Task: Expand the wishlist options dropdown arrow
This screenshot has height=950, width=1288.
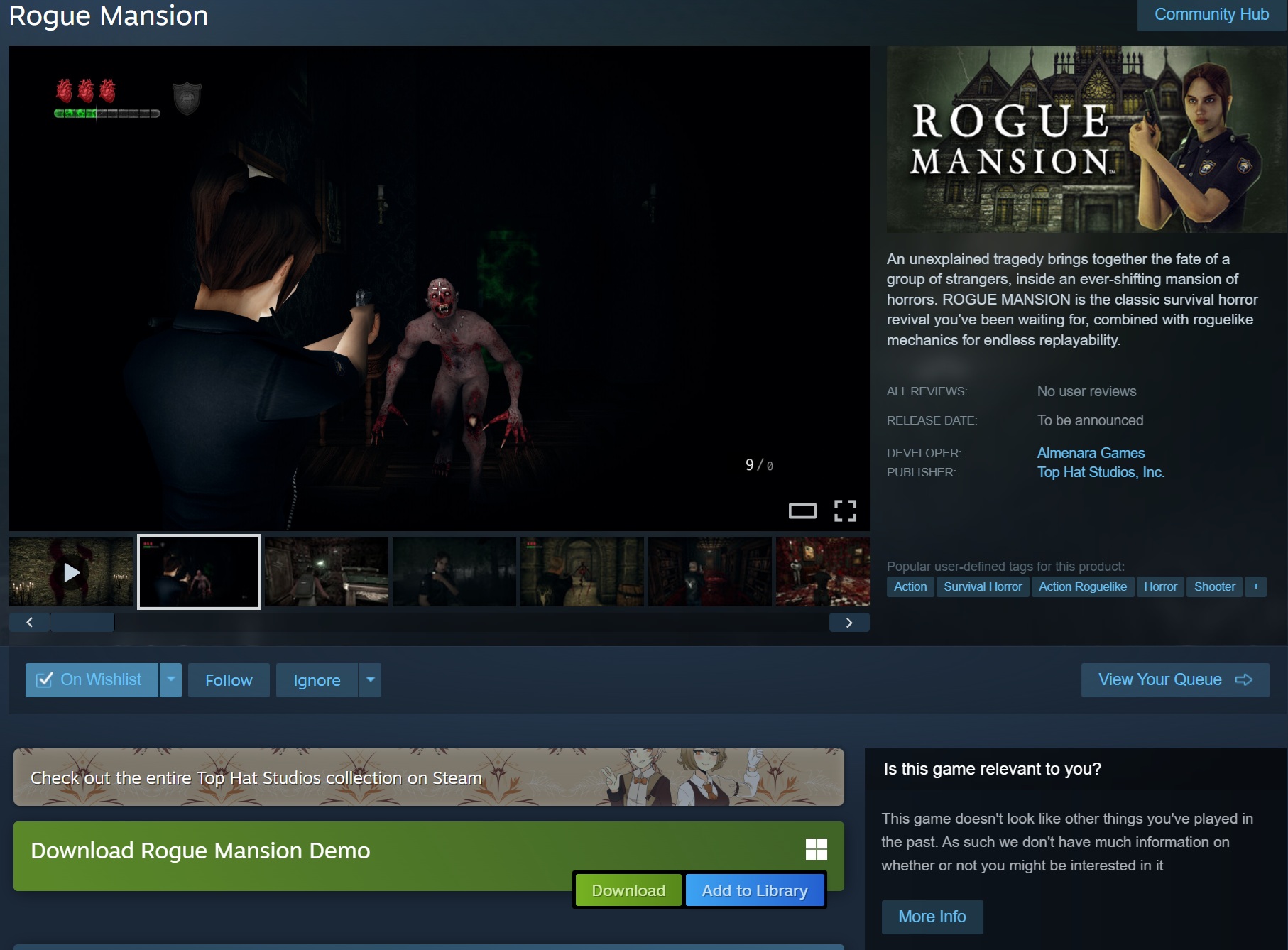Action: (171, 680)
